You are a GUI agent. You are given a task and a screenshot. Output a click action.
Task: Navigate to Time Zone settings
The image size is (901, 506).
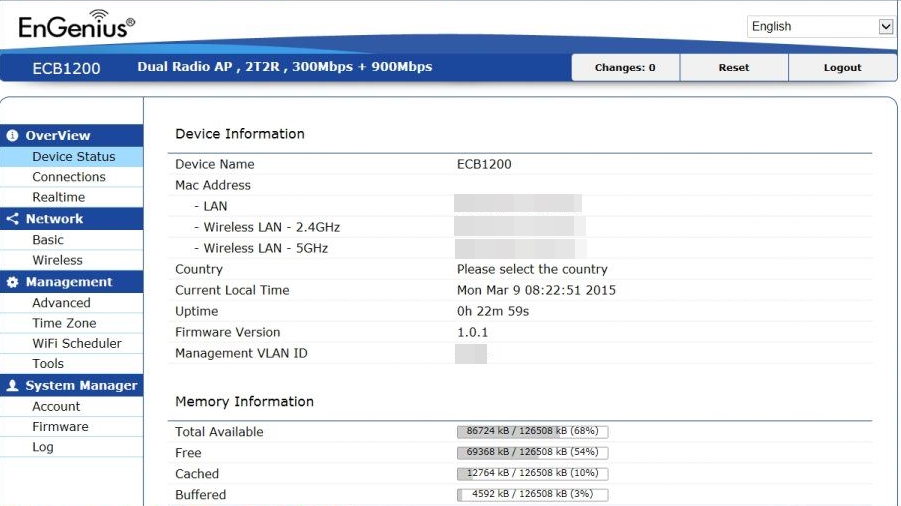click(64, 323)
